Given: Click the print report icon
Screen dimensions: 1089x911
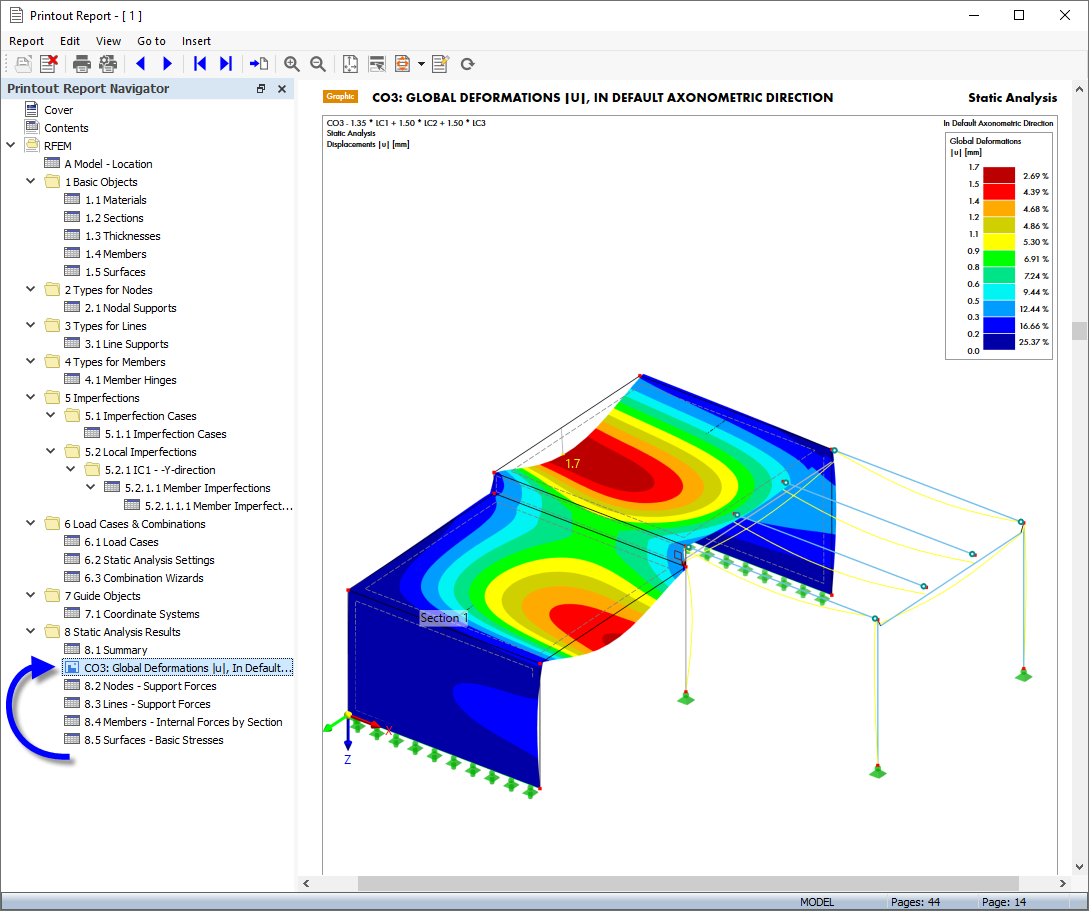Looking at the screenshot, I should click(82, 63).
